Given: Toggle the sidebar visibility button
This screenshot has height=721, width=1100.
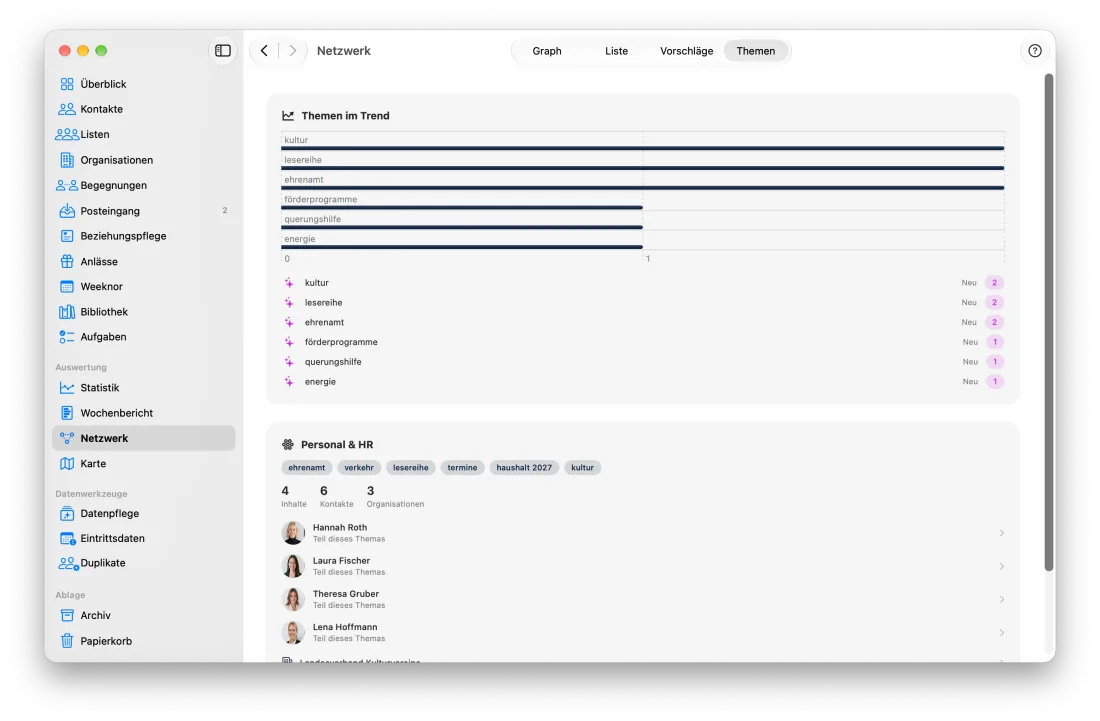Looking at the screenshot, I should coord(222,50).
